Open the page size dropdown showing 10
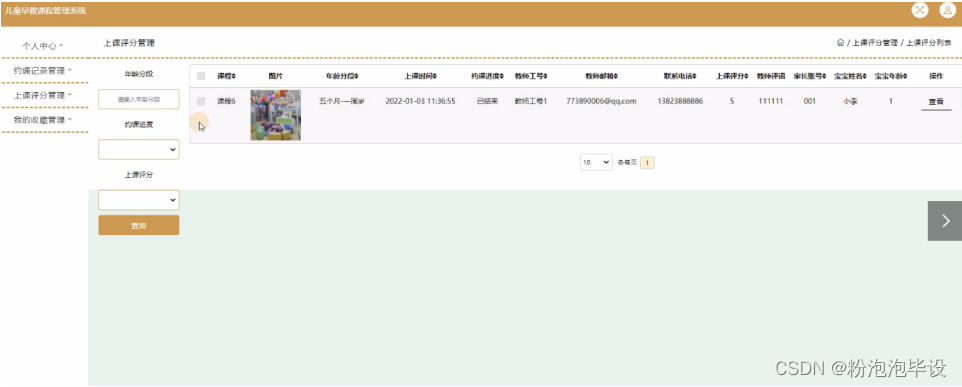962x387 pixels. (596, 163)
